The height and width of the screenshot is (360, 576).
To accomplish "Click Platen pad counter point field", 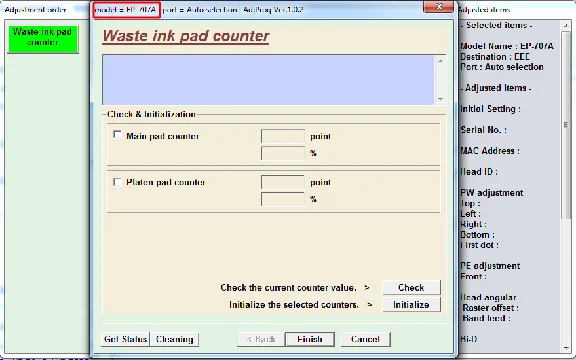I will pos(283,182).
